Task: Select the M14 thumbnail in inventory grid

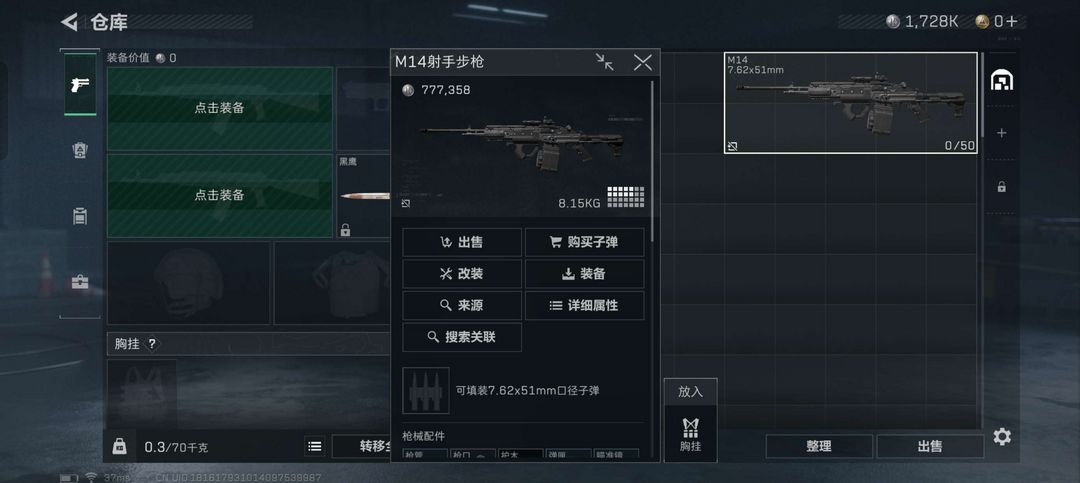Action: tap(851, 103)
